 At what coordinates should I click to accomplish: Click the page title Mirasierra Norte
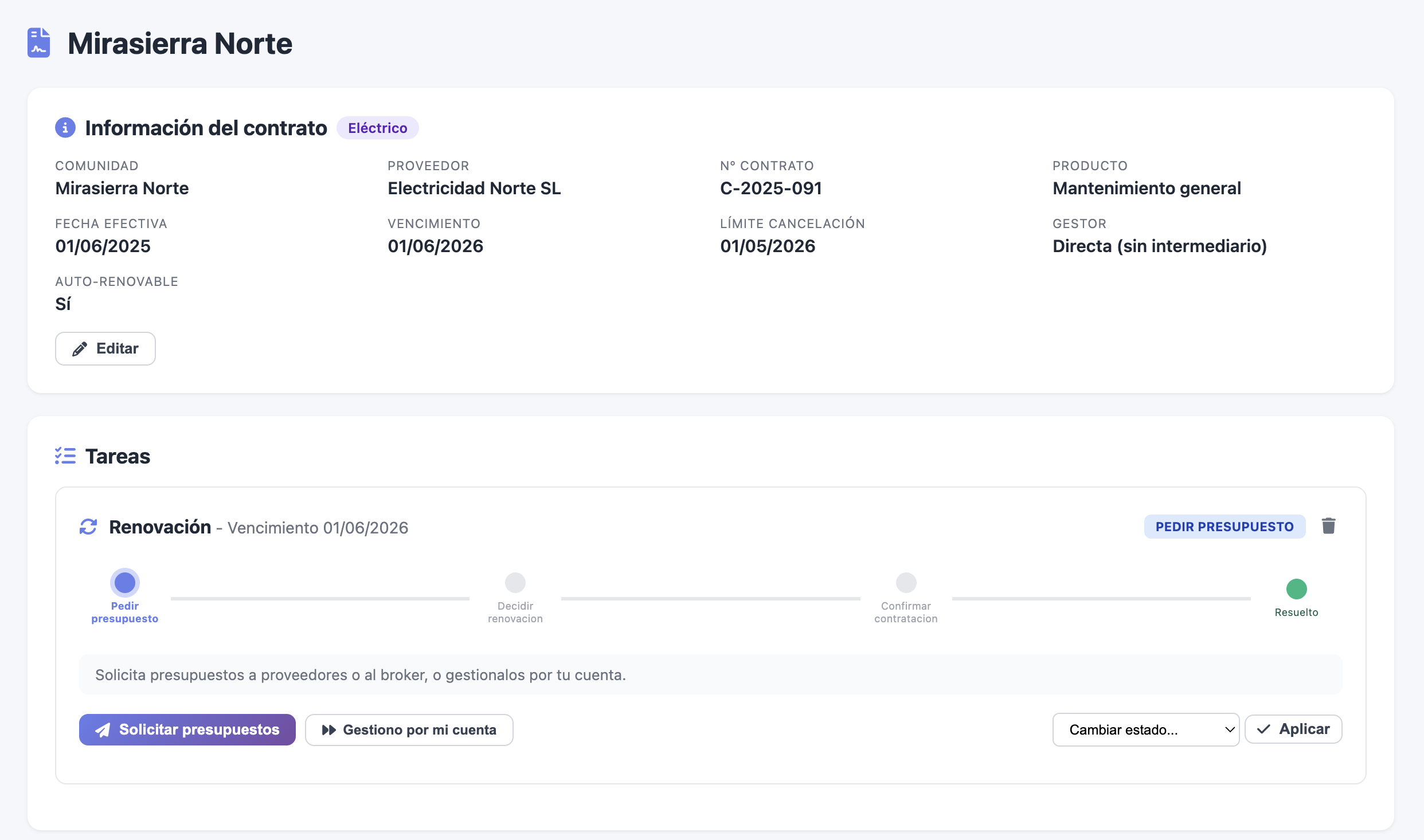180,44
